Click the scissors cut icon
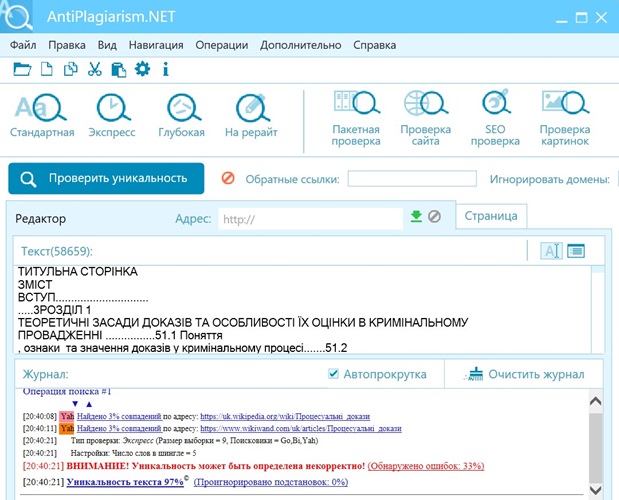Screen dimensions: 619x500 94,69
